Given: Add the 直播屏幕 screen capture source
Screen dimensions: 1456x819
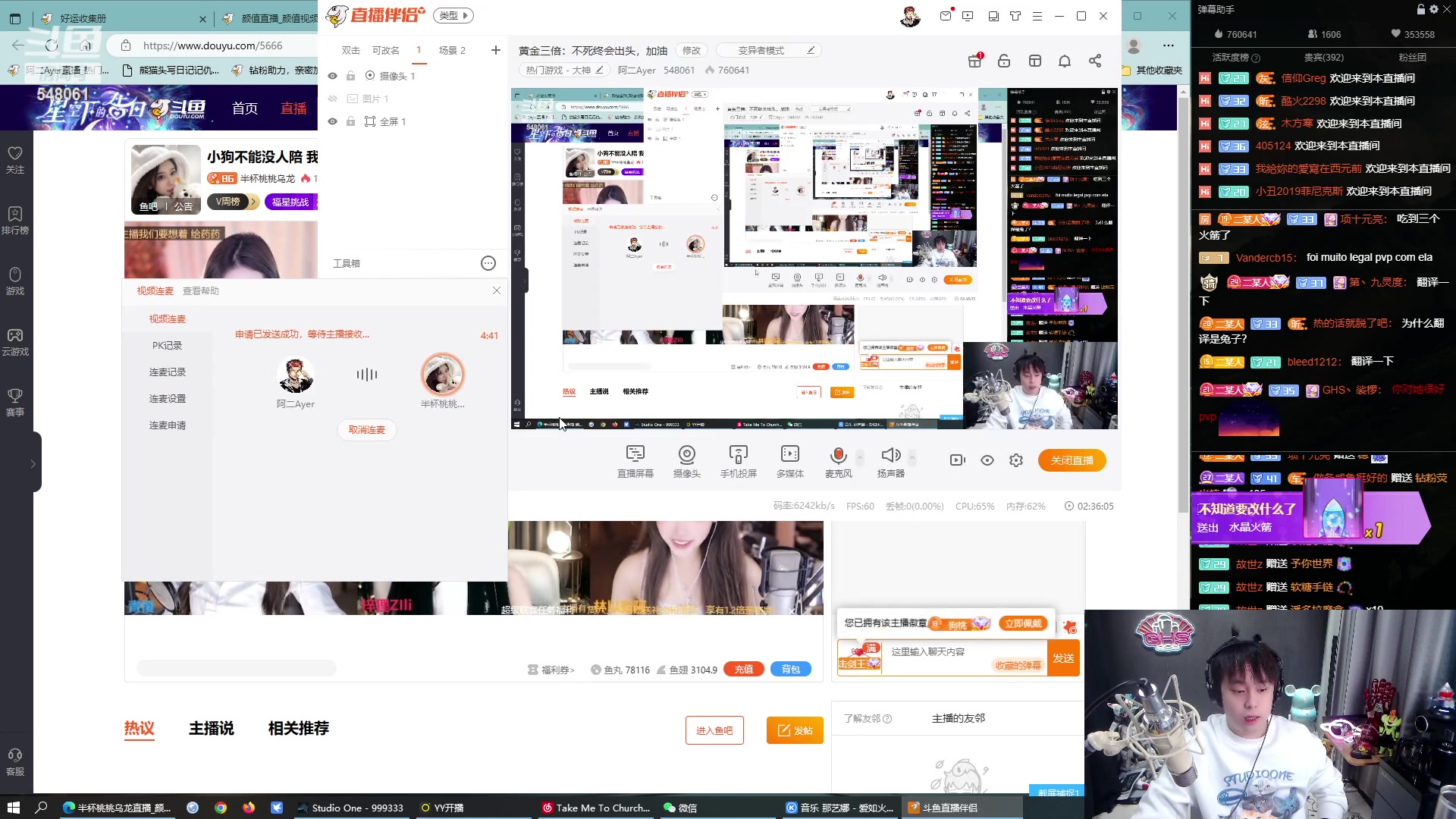Looking at the screenshot, I should (635, 461).
